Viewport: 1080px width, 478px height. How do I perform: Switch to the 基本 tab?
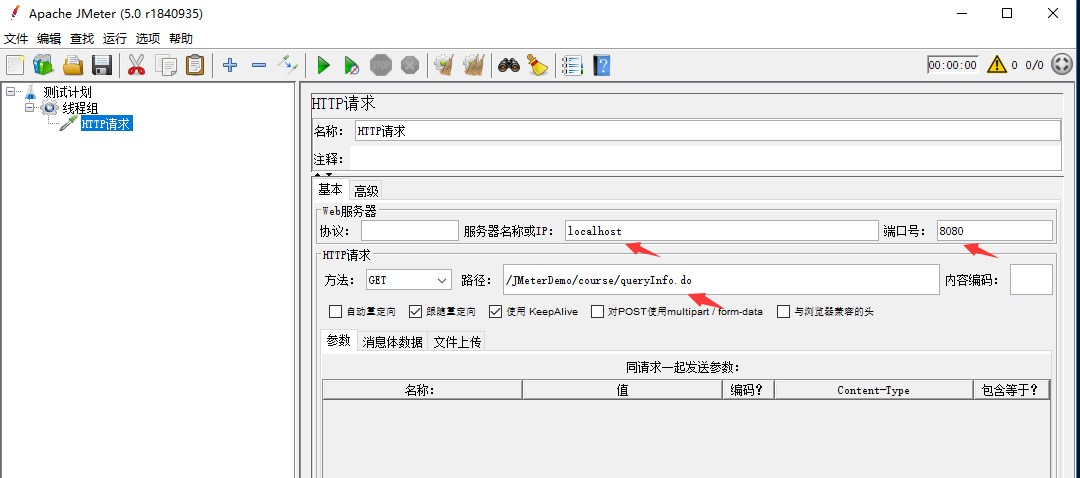pos(331,189)
